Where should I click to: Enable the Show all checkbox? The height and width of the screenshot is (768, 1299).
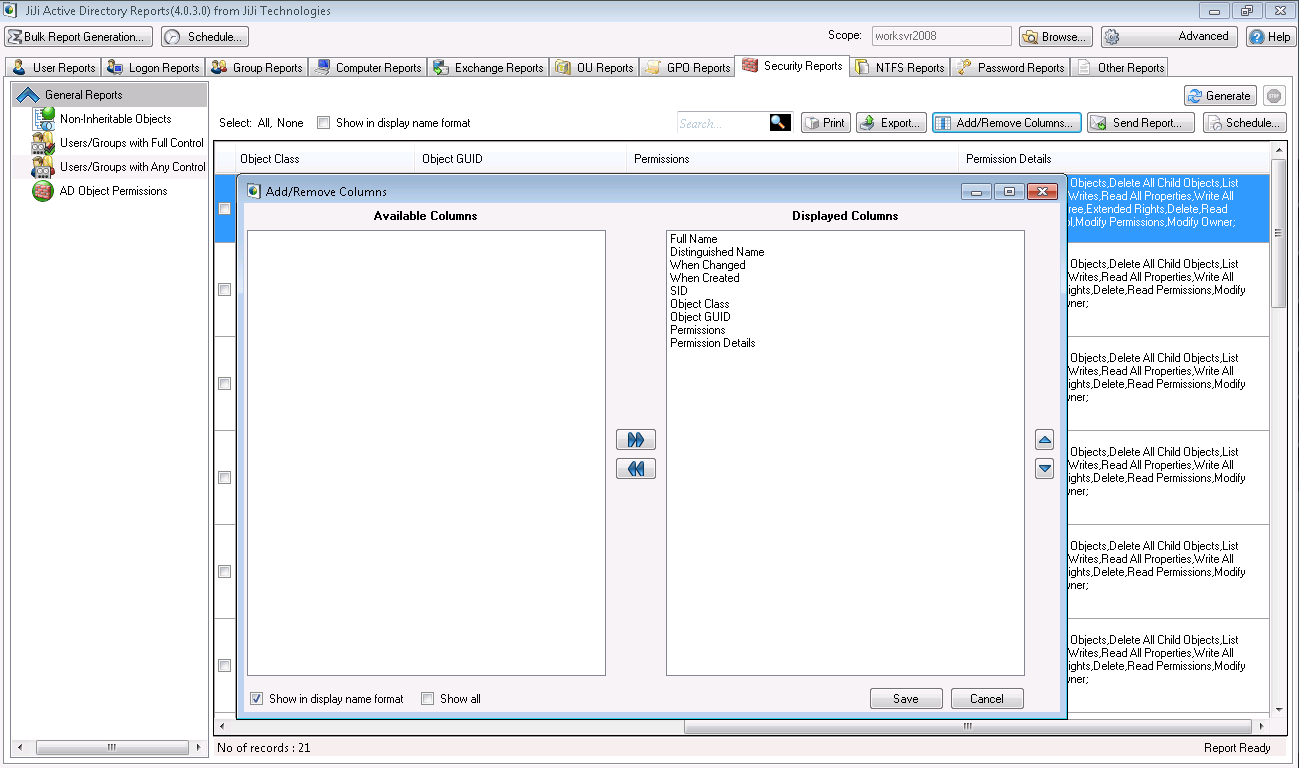pyautogui.click(x=428, y=699)
